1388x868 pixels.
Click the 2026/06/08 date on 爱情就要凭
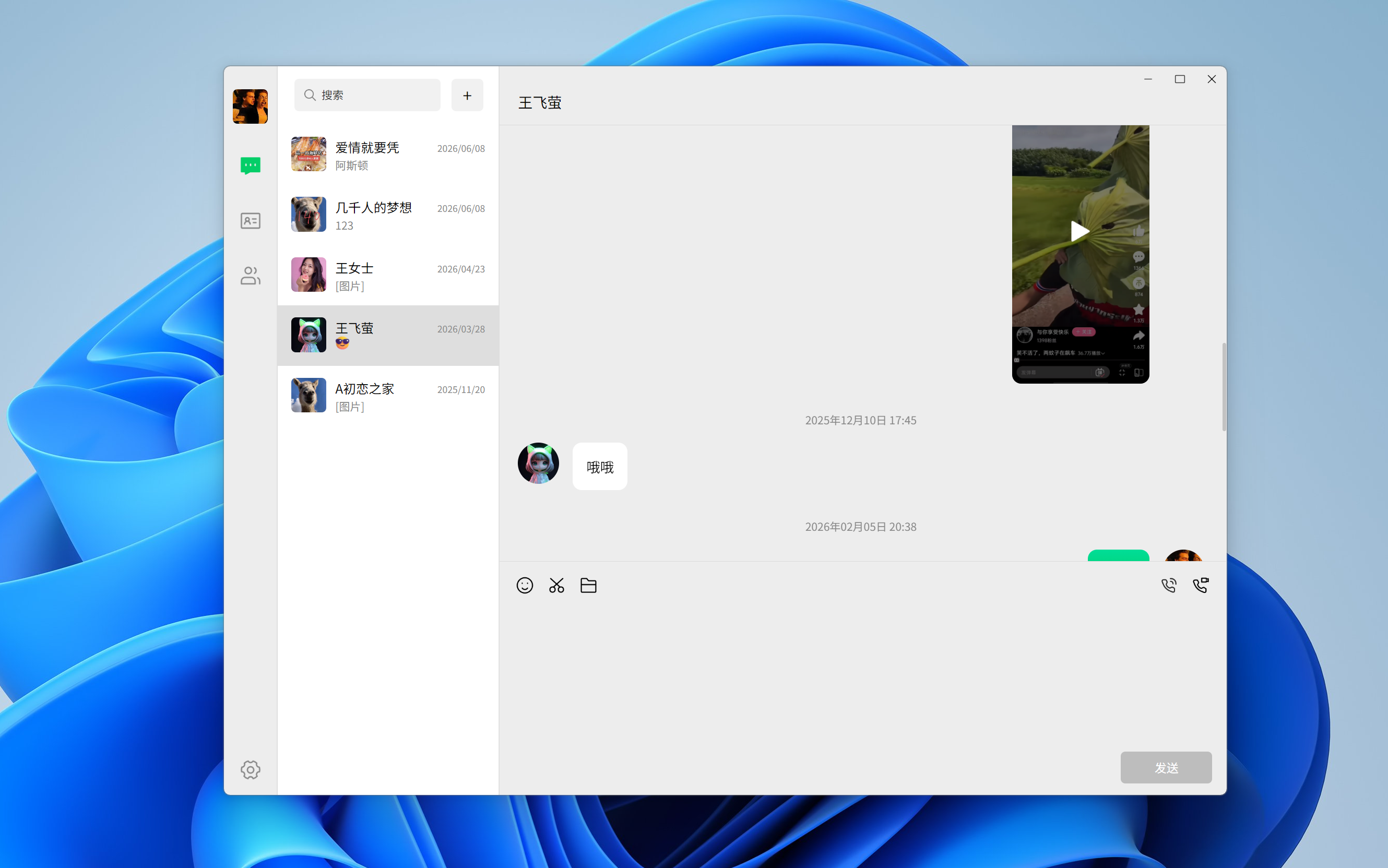(461, 149)
